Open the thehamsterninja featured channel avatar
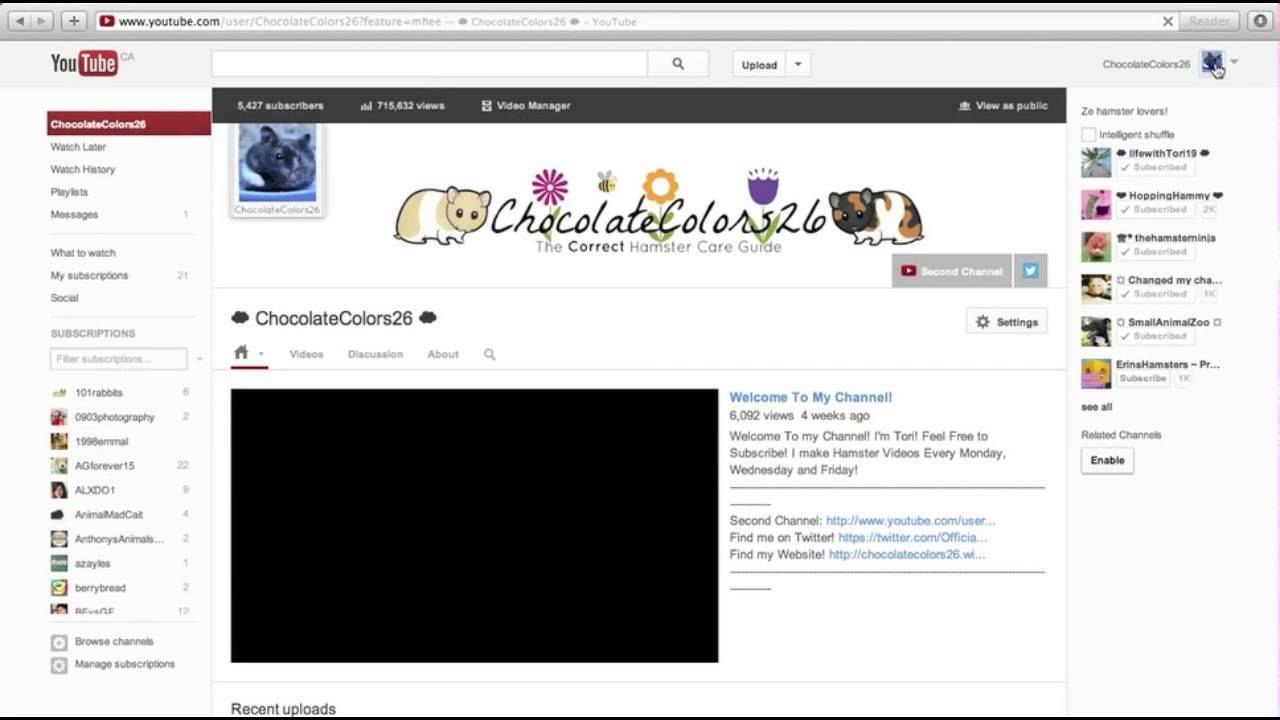The width and height of the screenshot is (1280, 720). click(1096, 246)
